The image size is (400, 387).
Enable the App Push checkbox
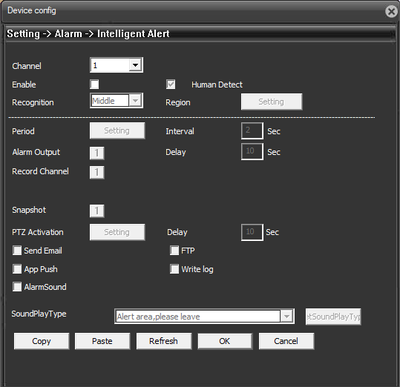click(17, 269)
